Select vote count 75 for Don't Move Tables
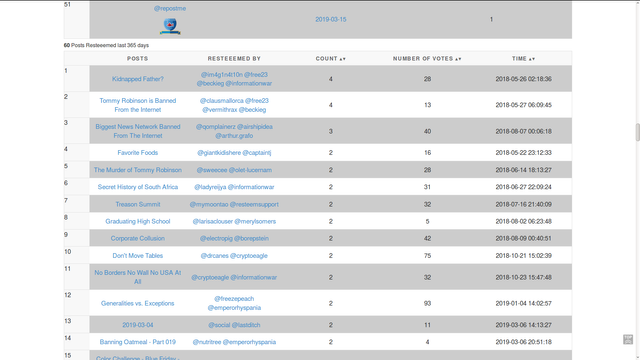Screen dimensions: 640x360 pyautogui.click(x=427, y=256)
